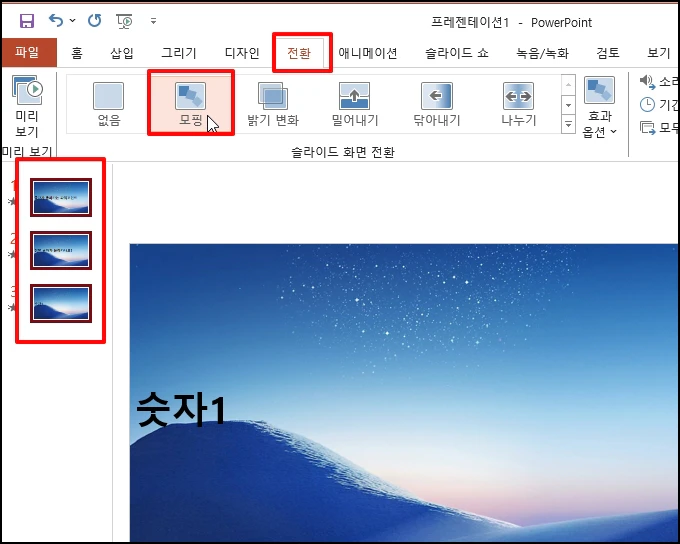
Task: Apply the 밀어내기 transition
Action: pos(355,104)
